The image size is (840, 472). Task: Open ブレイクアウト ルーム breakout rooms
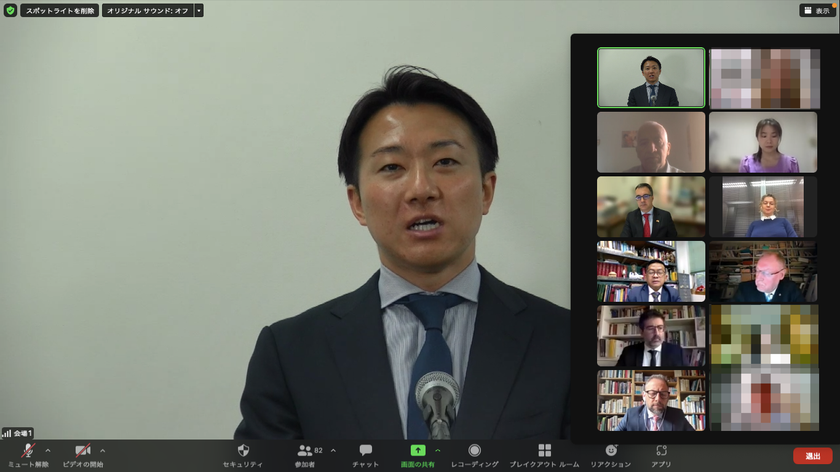pos(544,455)
